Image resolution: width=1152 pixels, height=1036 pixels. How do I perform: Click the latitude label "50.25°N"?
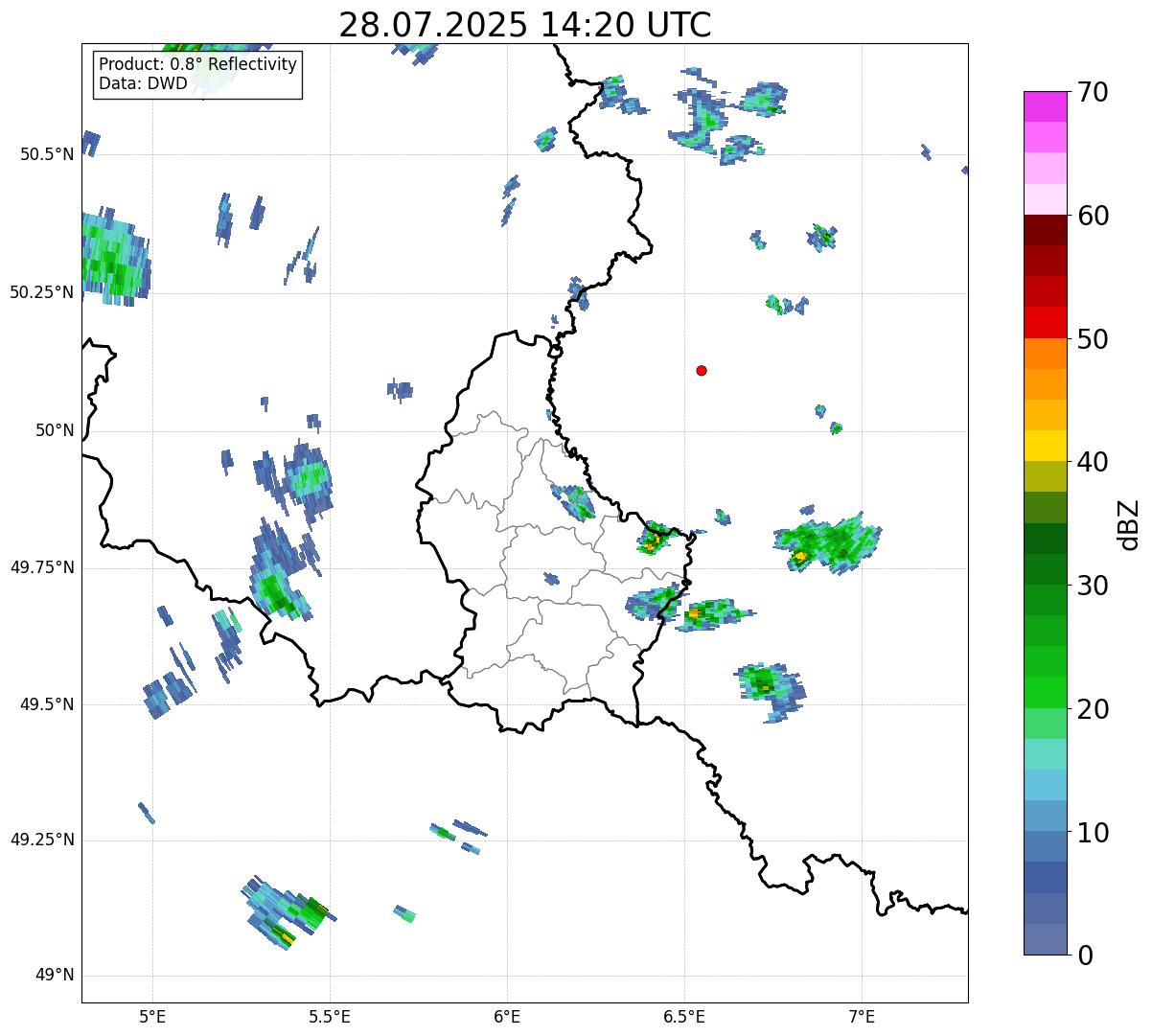[41, 292]
